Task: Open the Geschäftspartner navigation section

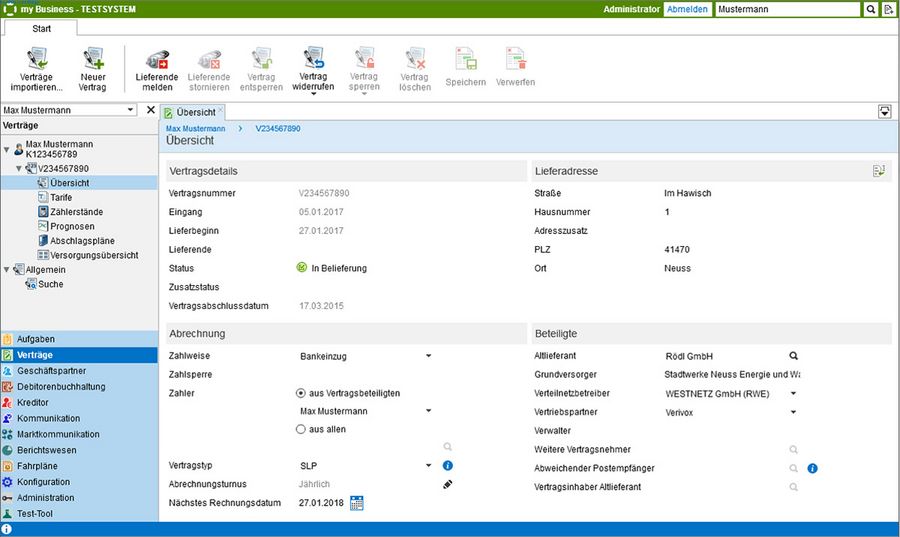Action: pyautogui.click(x=79, y=371)
